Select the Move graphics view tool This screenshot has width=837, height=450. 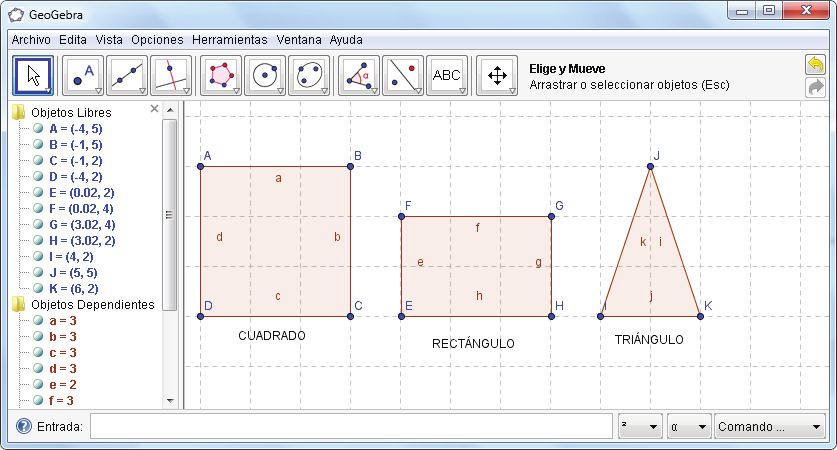pos(497,76)
